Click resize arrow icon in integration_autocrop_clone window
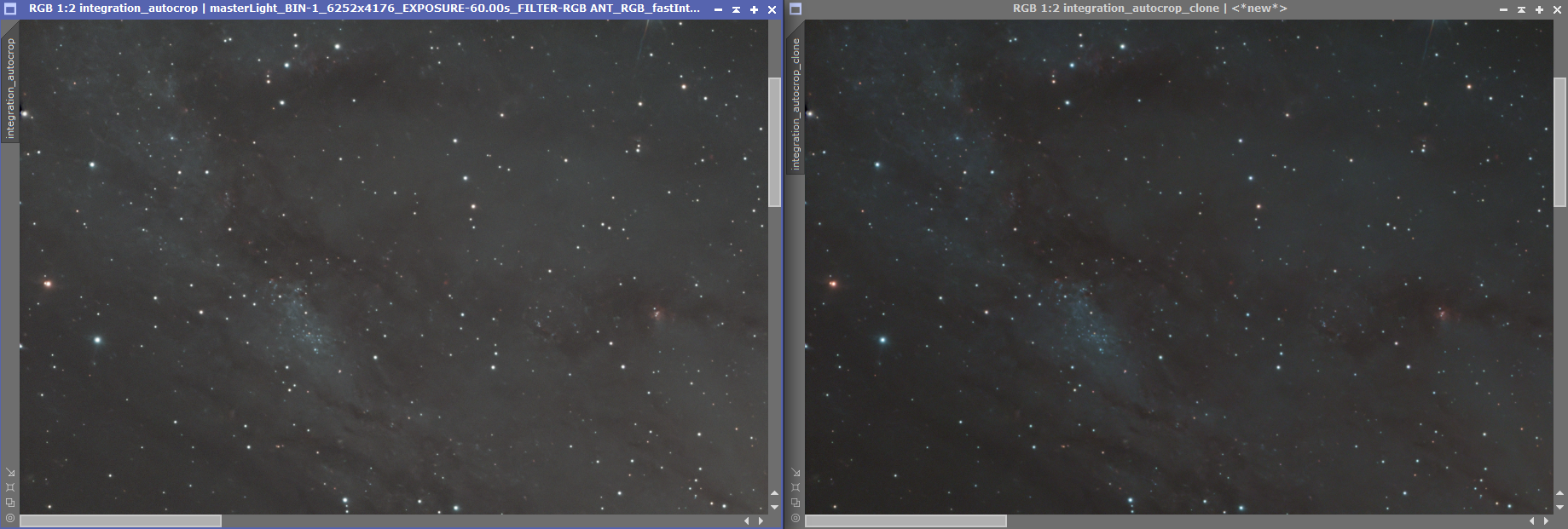Image resolution: width=1568 pixels, height=529 pixels. [x=796, y=472]
